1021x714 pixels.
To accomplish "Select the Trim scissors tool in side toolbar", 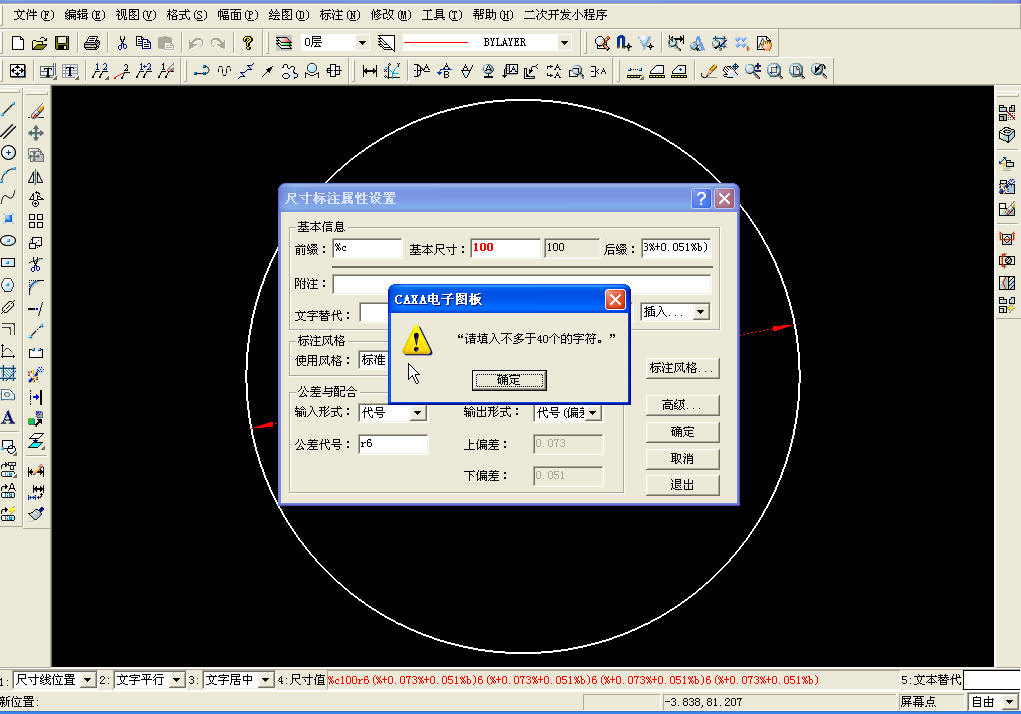I will click(36, 264).
